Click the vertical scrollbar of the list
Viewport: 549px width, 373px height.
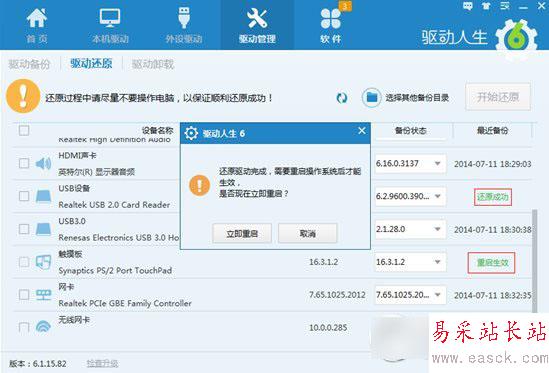tap(534, 261)
